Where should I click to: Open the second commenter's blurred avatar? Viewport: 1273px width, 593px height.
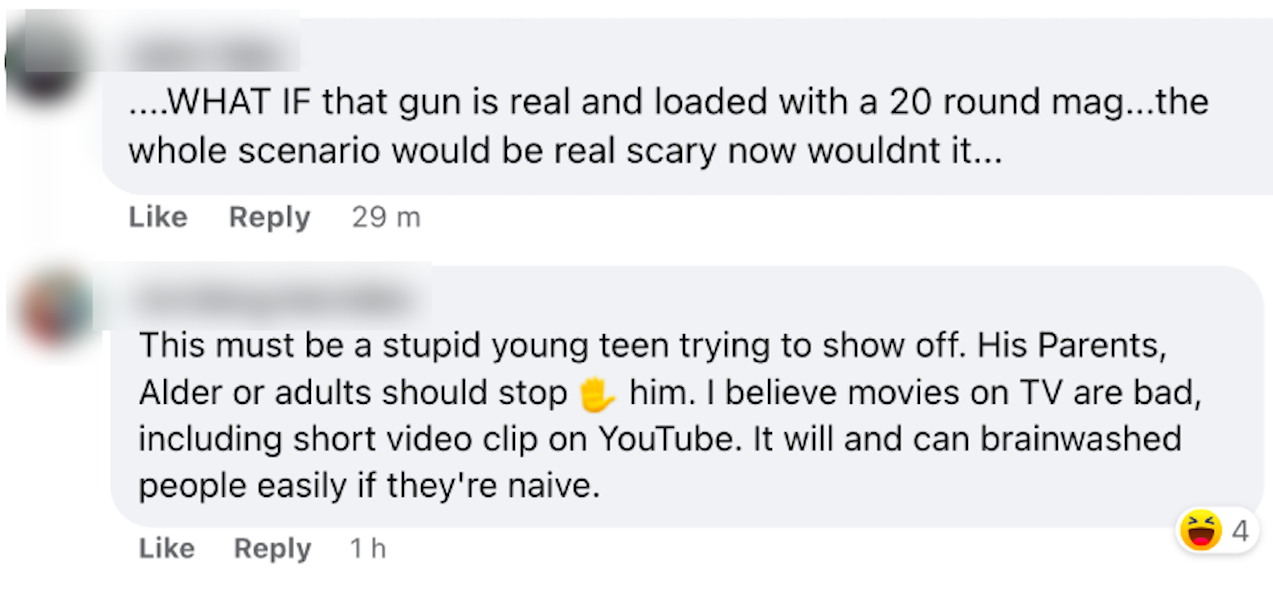pos(50,305)
